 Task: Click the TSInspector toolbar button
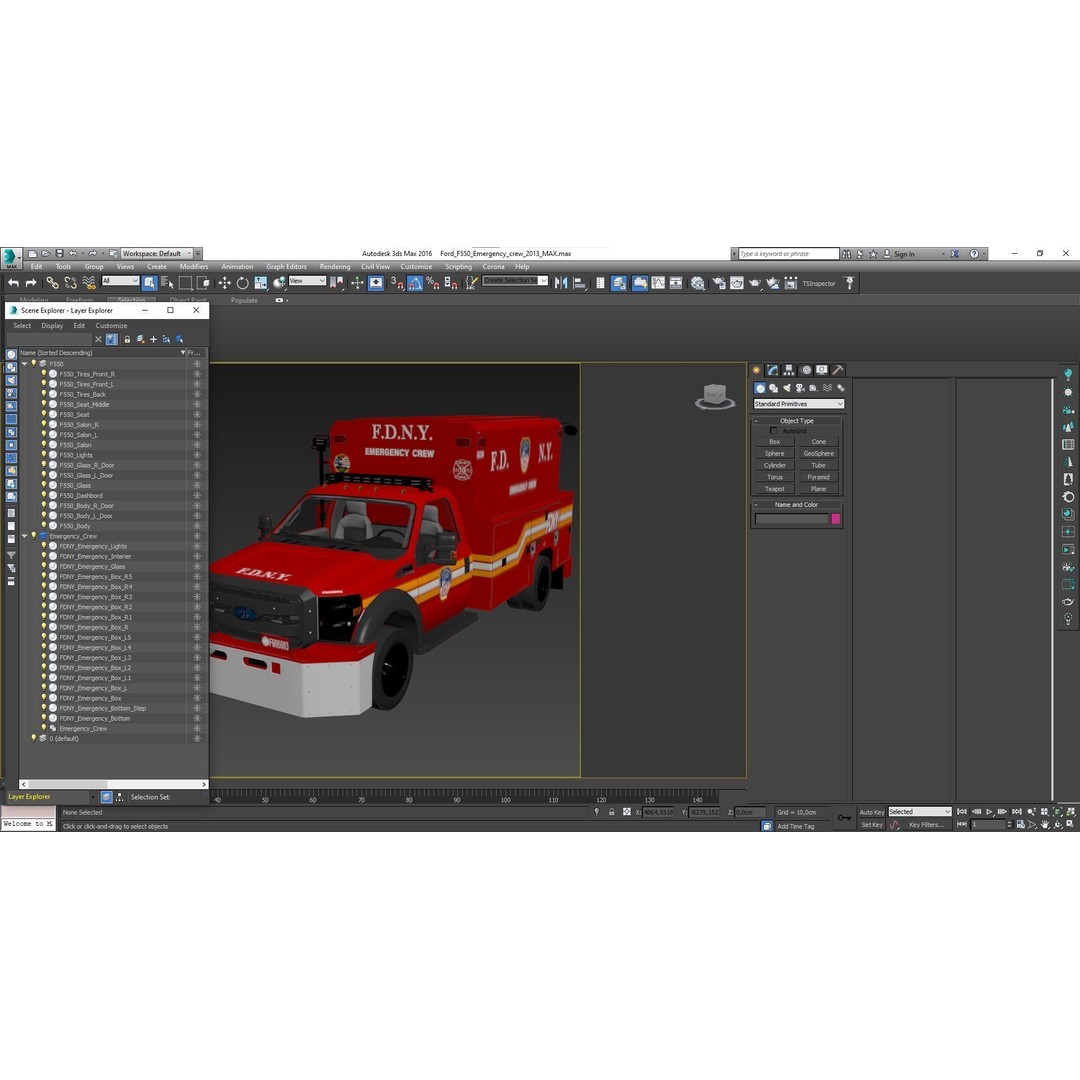818,284
